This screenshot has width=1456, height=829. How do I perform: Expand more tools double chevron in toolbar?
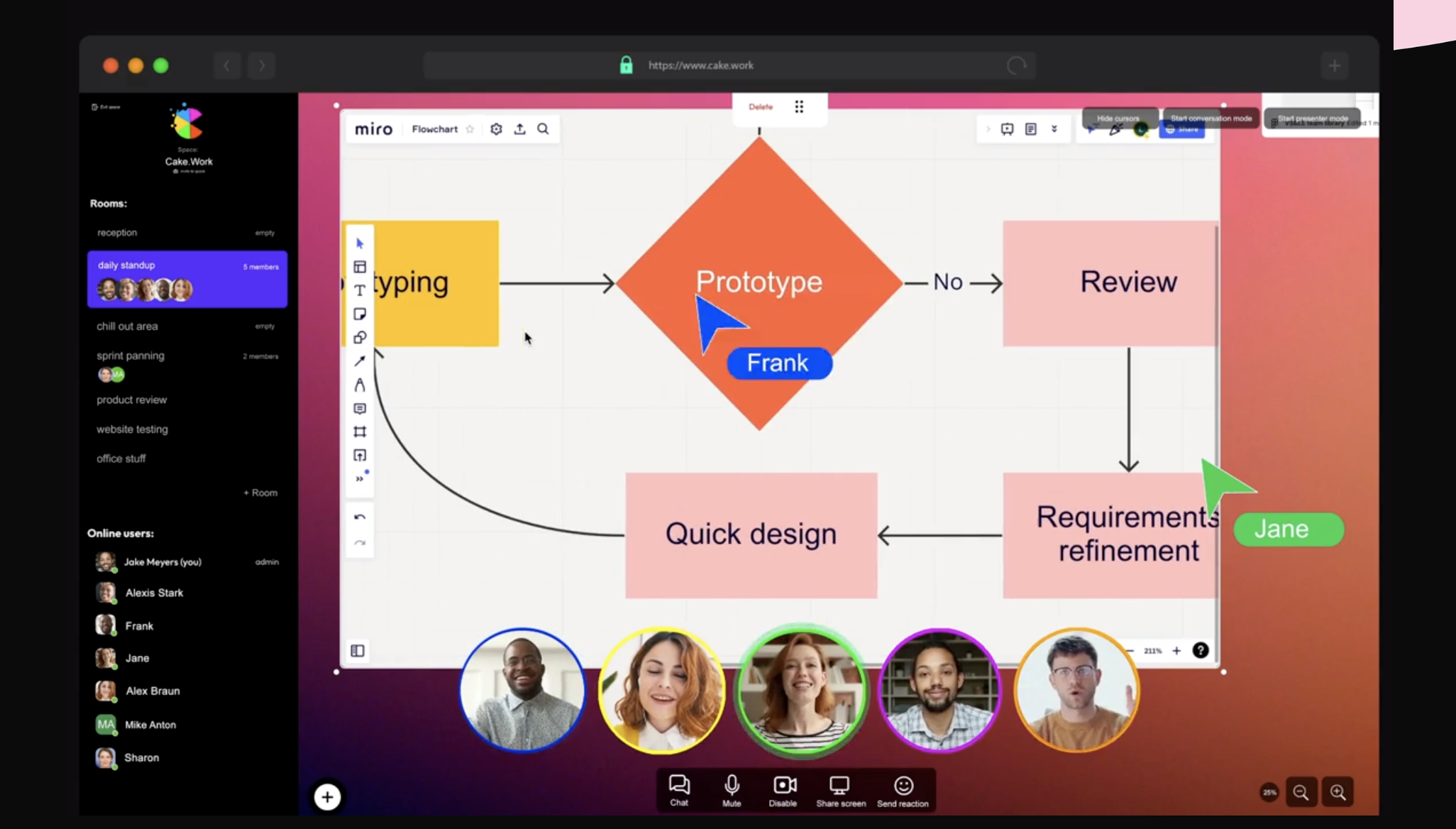[360, 478]
